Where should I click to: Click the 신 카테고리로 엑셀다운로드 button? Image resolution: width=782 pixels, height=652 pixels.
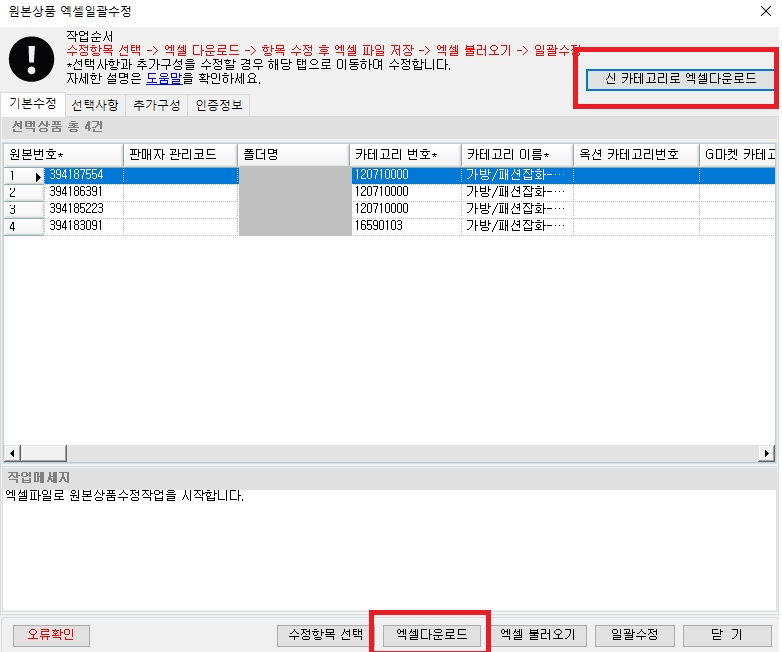click(680, 79)
